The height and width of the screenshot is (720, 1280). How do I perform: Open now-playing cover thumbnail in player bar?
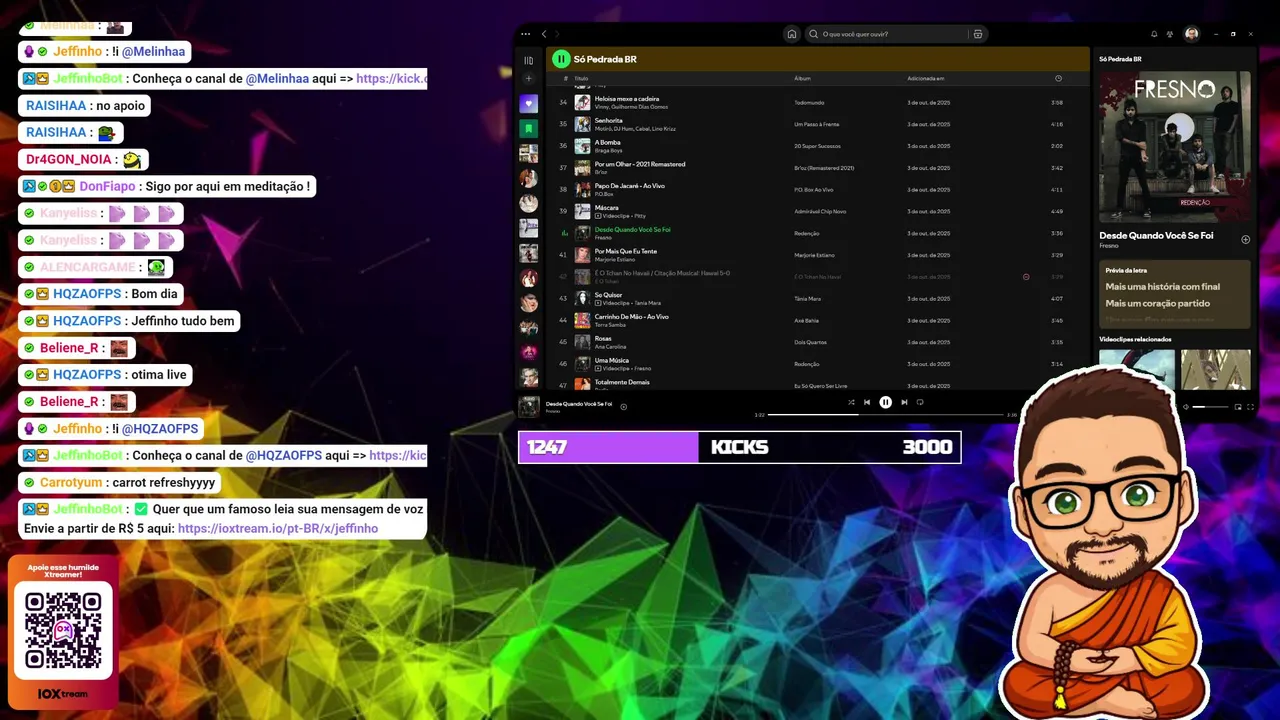[529, 407]
